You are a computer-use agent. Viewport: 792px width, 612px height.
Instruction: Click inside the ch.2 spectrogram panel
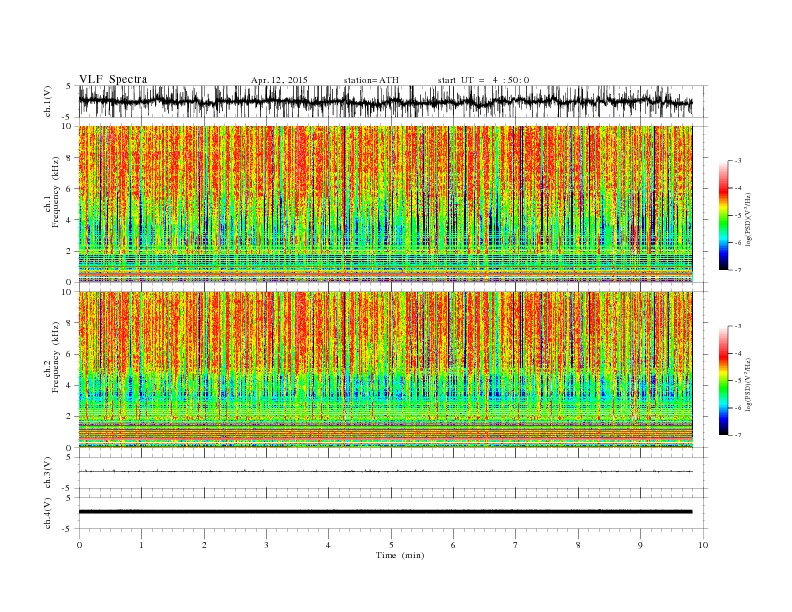(x=385, y=370)
